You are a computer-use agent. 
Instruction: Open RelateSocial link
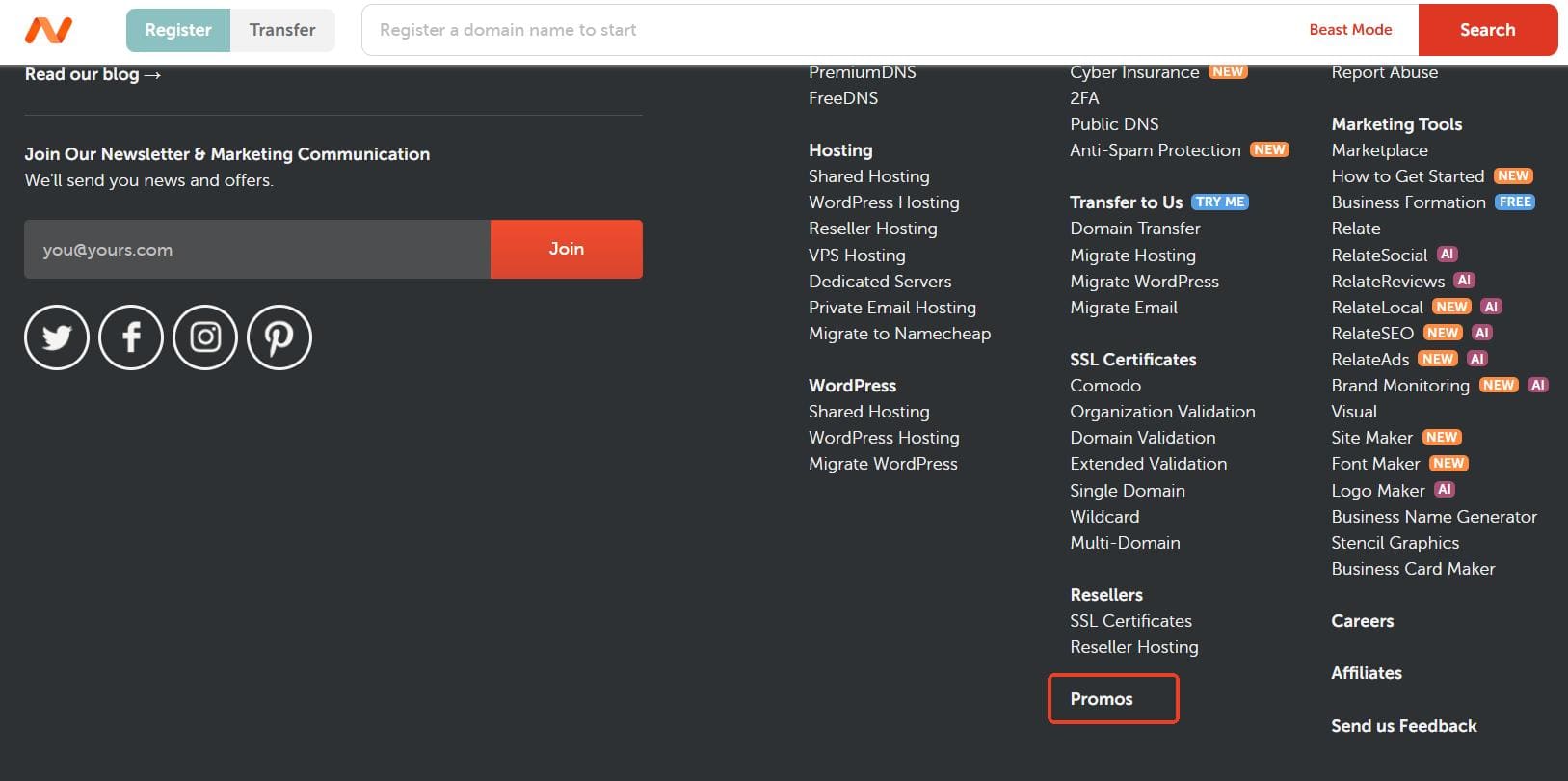click(x=1379, y=256)
